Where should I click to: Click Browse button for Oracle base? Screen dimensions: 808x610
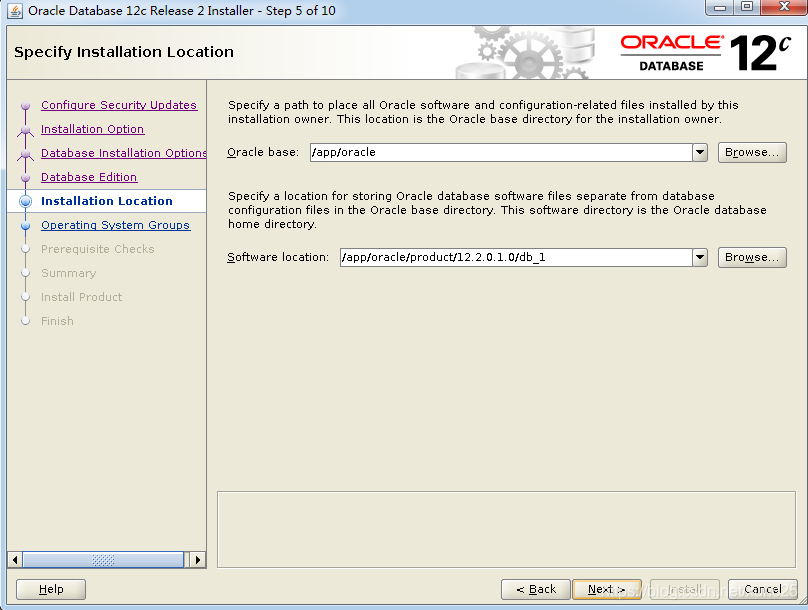click(x=752, y=152)
